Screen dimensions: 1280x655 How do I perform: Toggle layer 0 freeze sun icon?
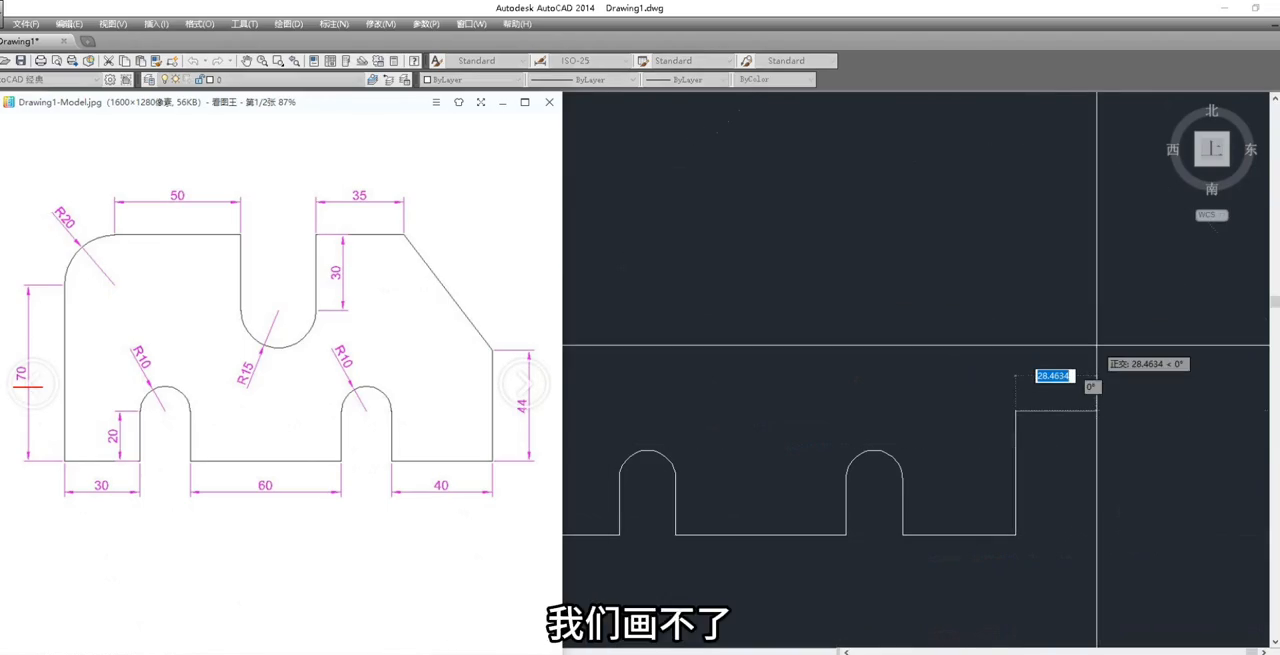pos(176,80)
